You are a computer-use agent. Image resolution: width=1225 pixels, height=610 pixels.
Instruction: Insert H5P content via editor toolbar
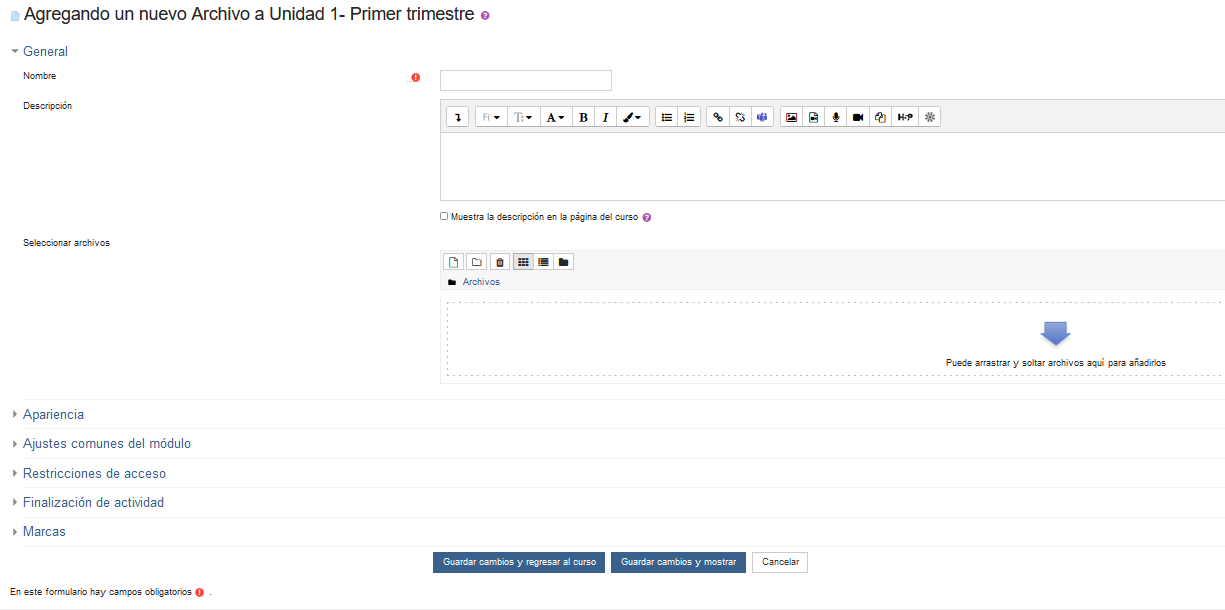(x=905, y=117)
